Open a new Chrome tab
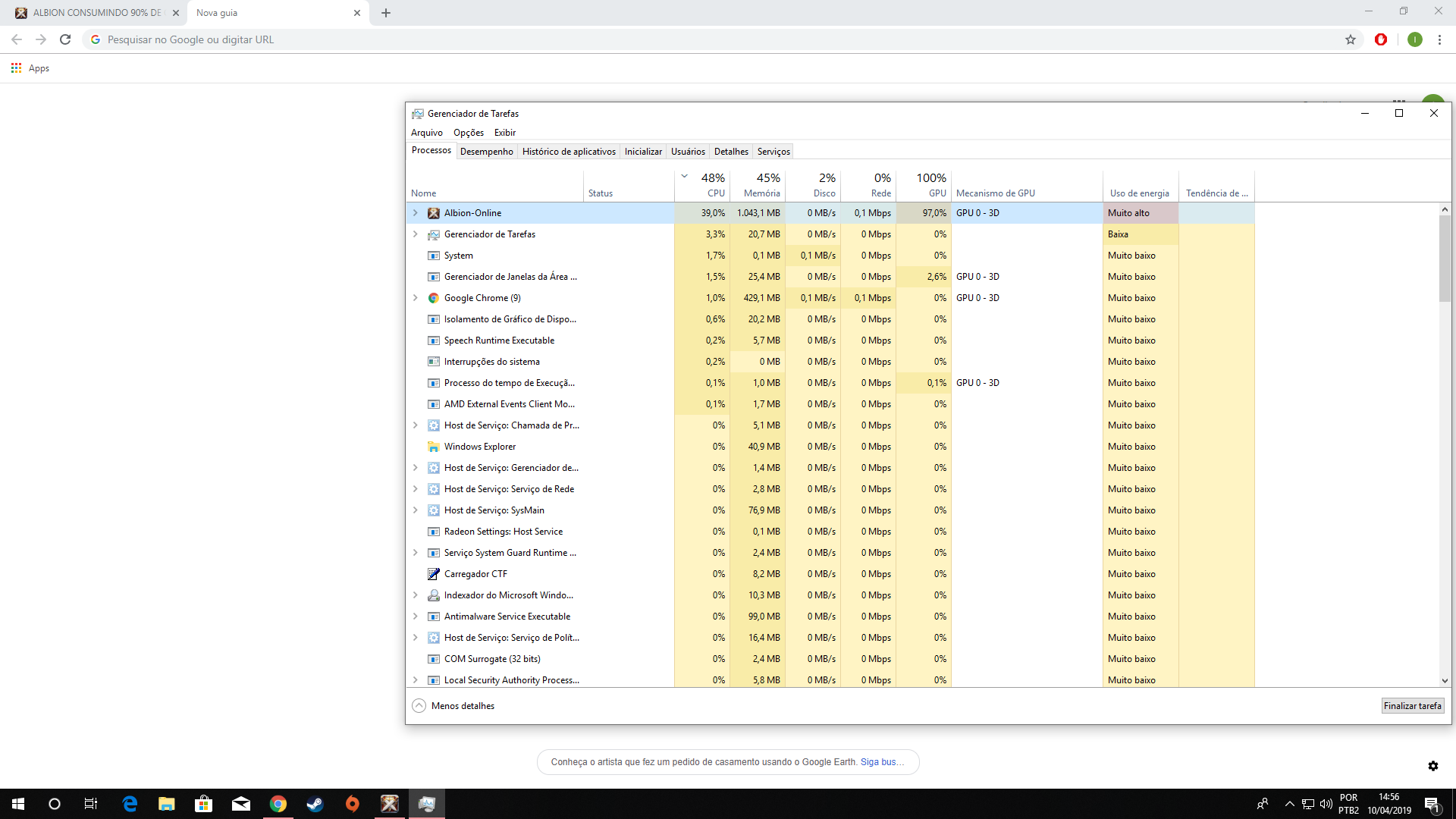 point(386,13)
